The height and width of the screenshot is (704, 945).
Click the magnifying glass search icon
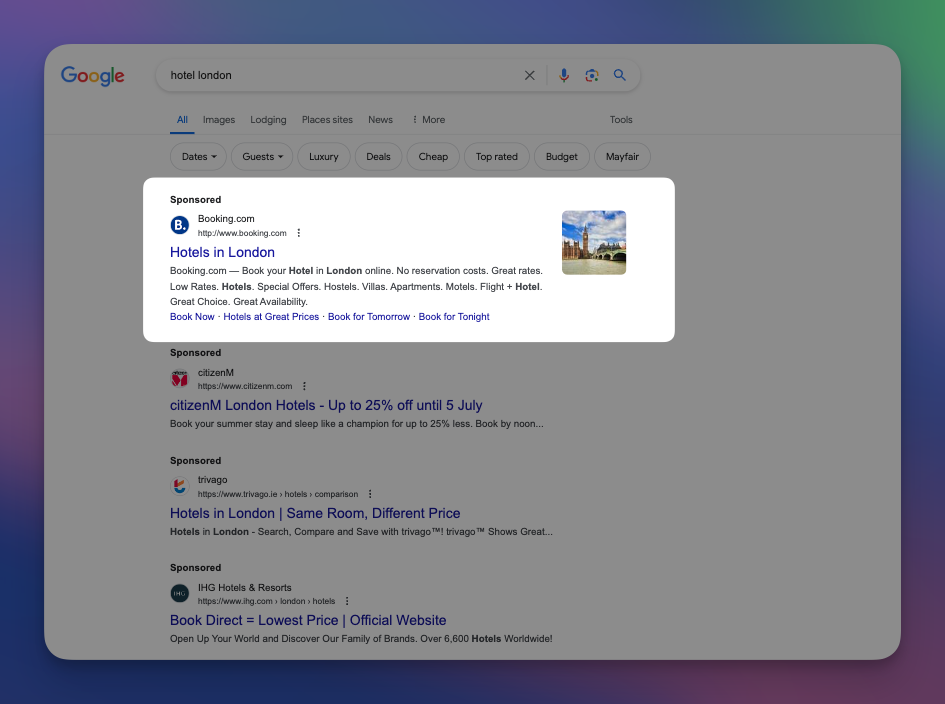click(x=620, y=75)
